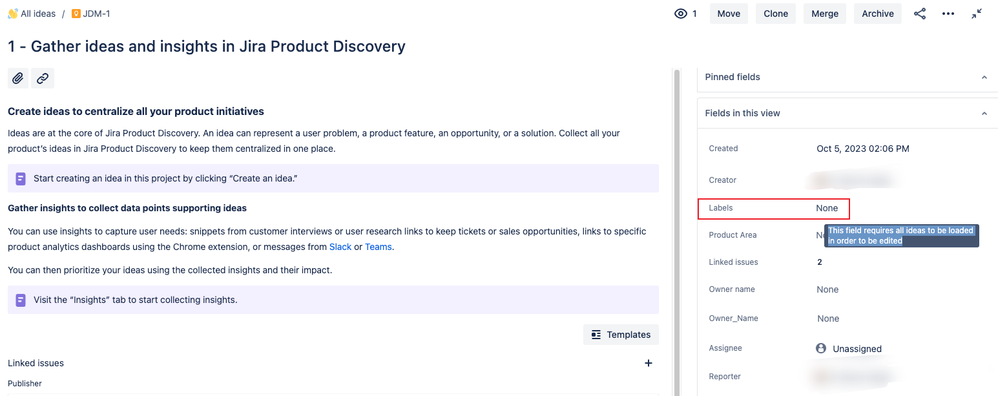
Task: Click the Labels field None value
Action: [x=827, y=208]
